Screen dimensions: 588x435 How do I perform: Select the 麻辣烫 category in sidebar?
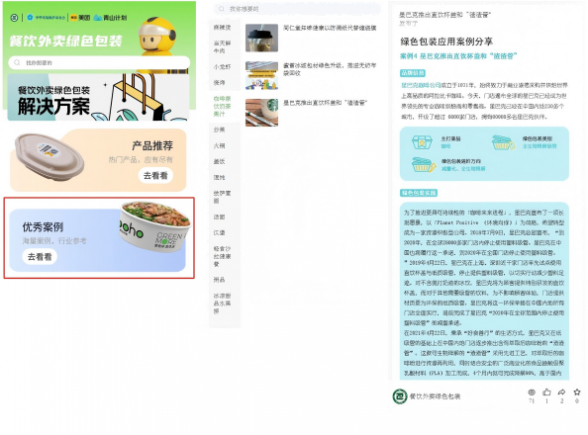(222, 27)
